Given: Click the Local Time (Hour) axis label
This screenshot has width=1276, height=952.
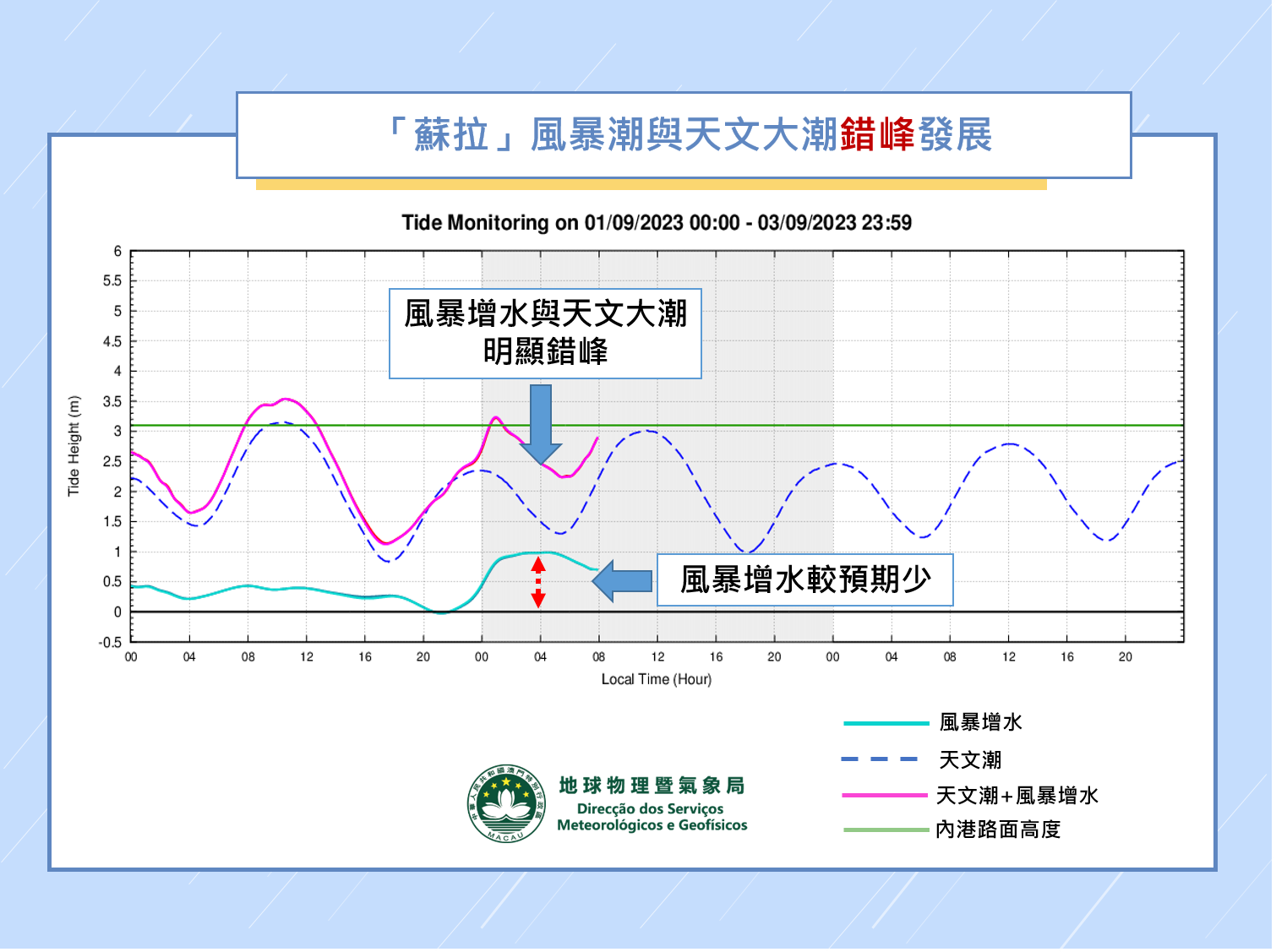Looking at the screenshot, I should (657, 679).
